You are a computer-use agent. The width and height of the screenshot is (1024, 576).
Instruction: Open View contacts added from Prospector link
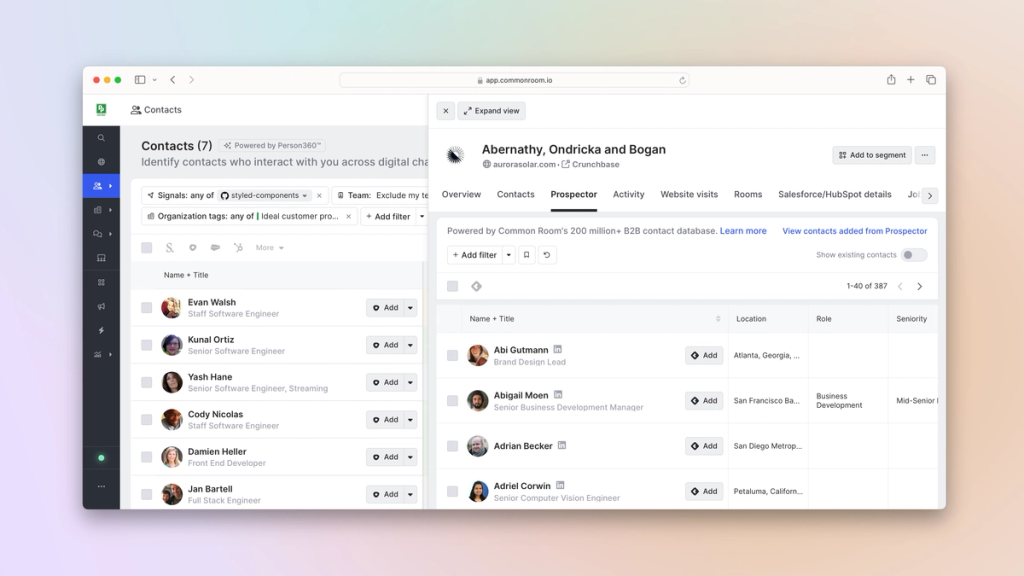(854, 231)
